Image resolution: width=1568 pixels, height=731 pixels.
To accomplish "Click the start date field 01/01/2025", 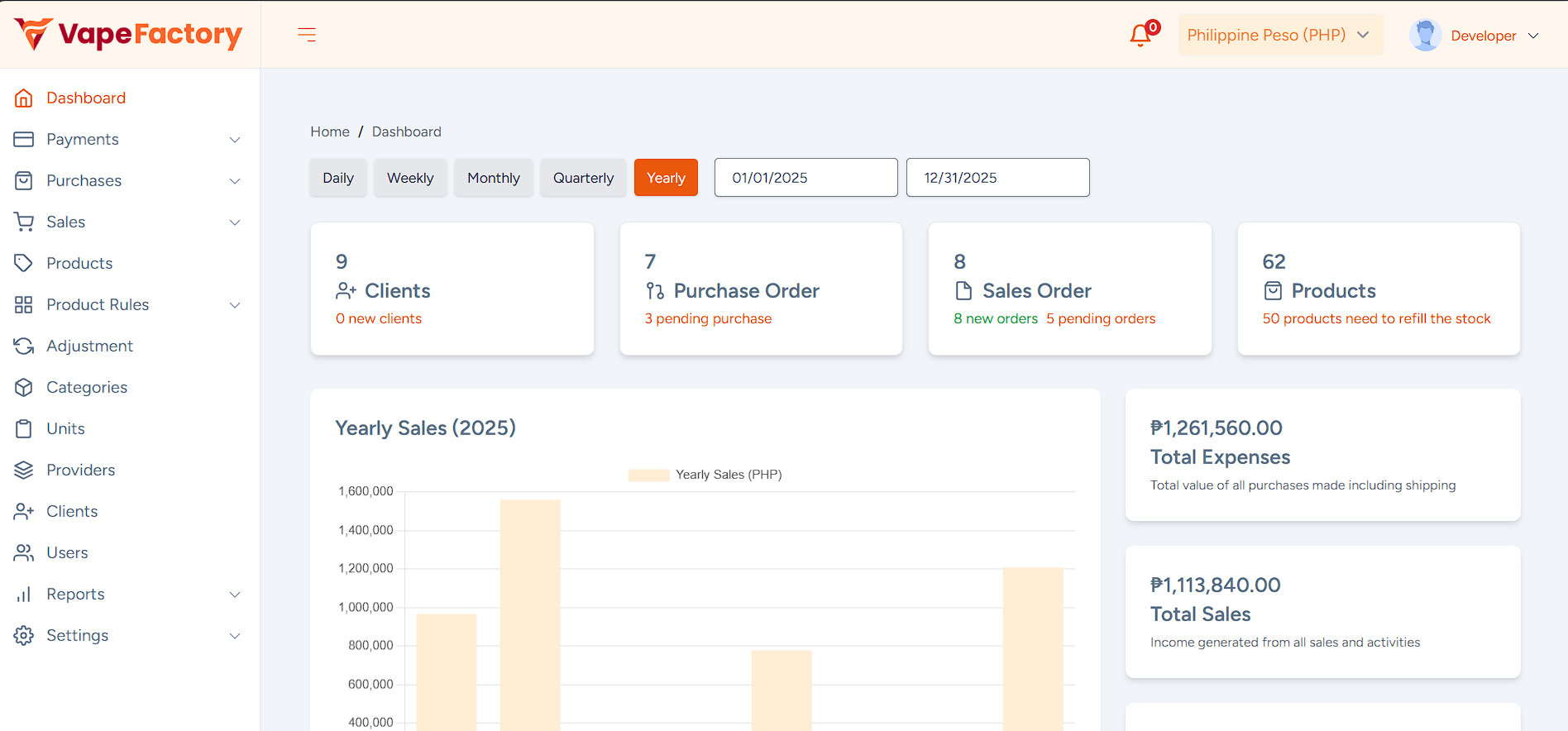I will click(x=806, y=178).
